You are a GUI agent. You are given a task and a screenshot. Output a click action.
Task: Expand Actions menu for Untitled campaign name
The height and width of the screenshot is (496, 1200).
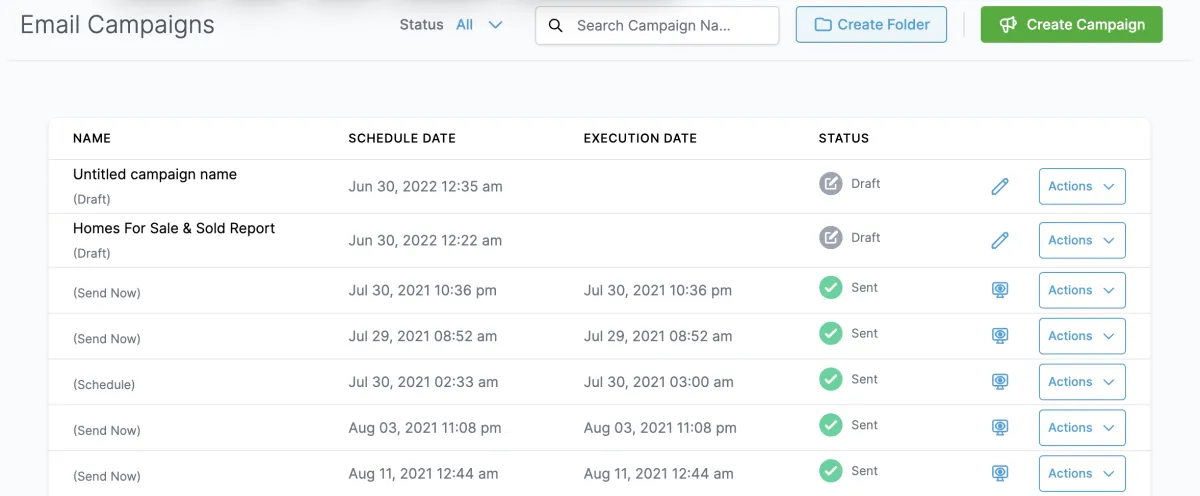(1082, 186)
